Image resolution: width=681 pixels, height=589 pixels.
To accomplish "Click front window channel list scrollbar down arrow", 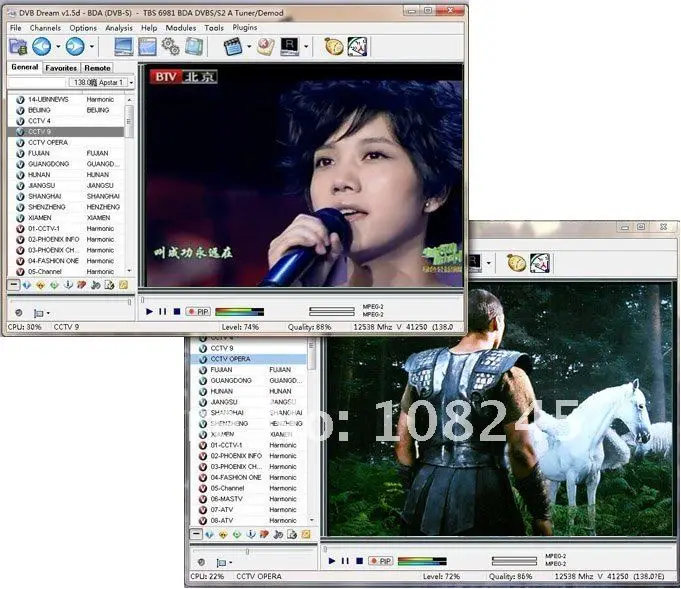I will (129, 271).
